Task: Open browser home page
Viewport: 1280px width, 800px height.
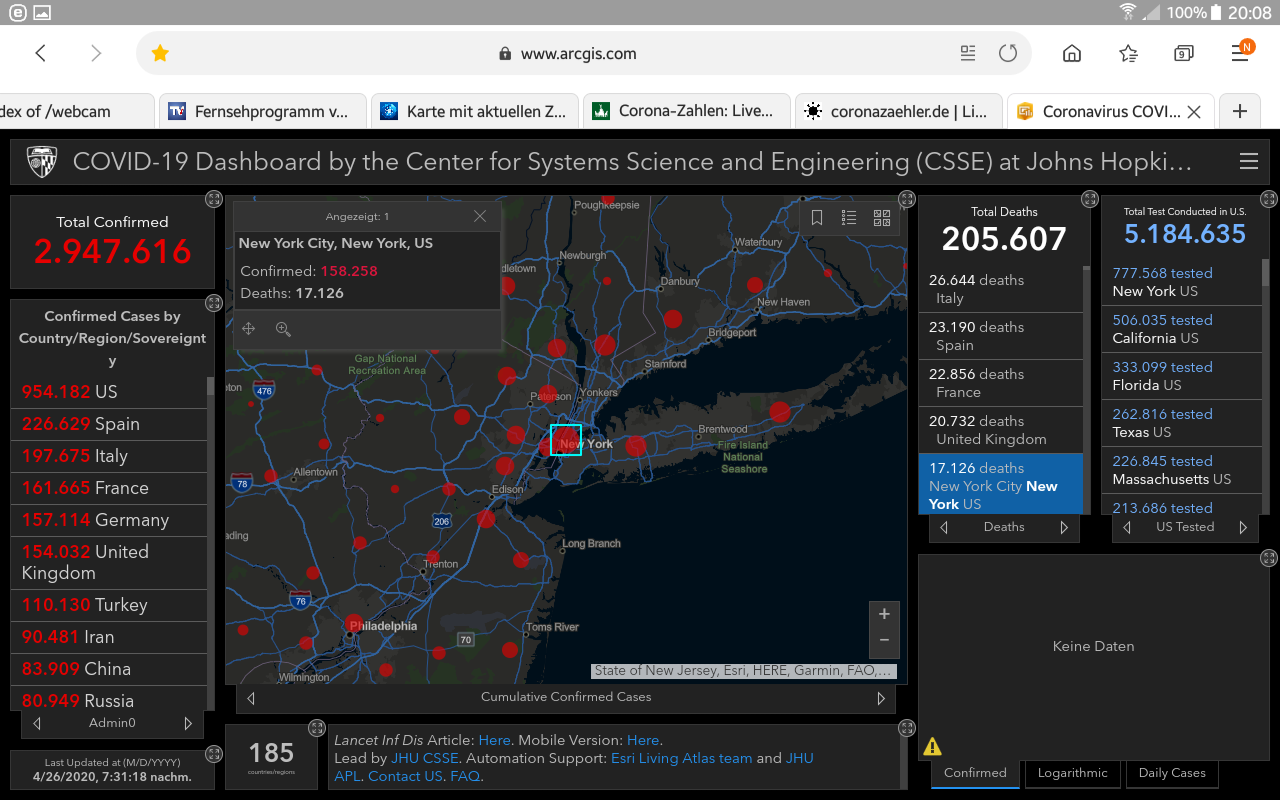Action: coord(1072,54)
